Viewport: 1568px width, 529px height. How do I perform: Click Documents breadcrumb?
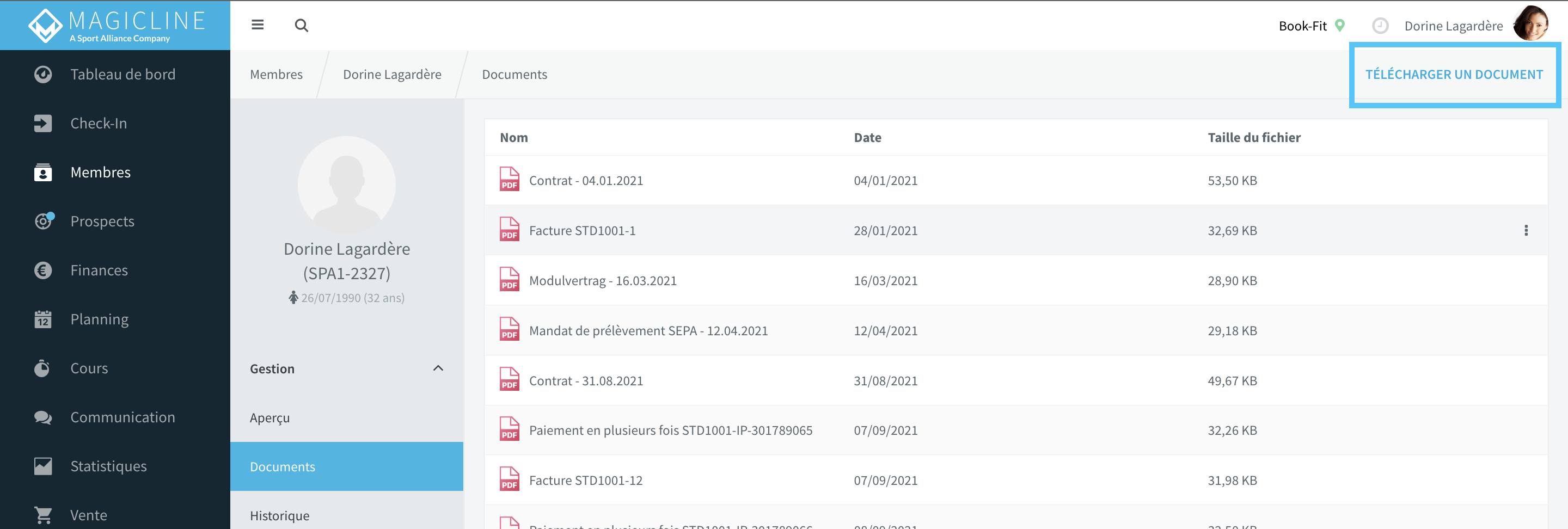[514, 74]
